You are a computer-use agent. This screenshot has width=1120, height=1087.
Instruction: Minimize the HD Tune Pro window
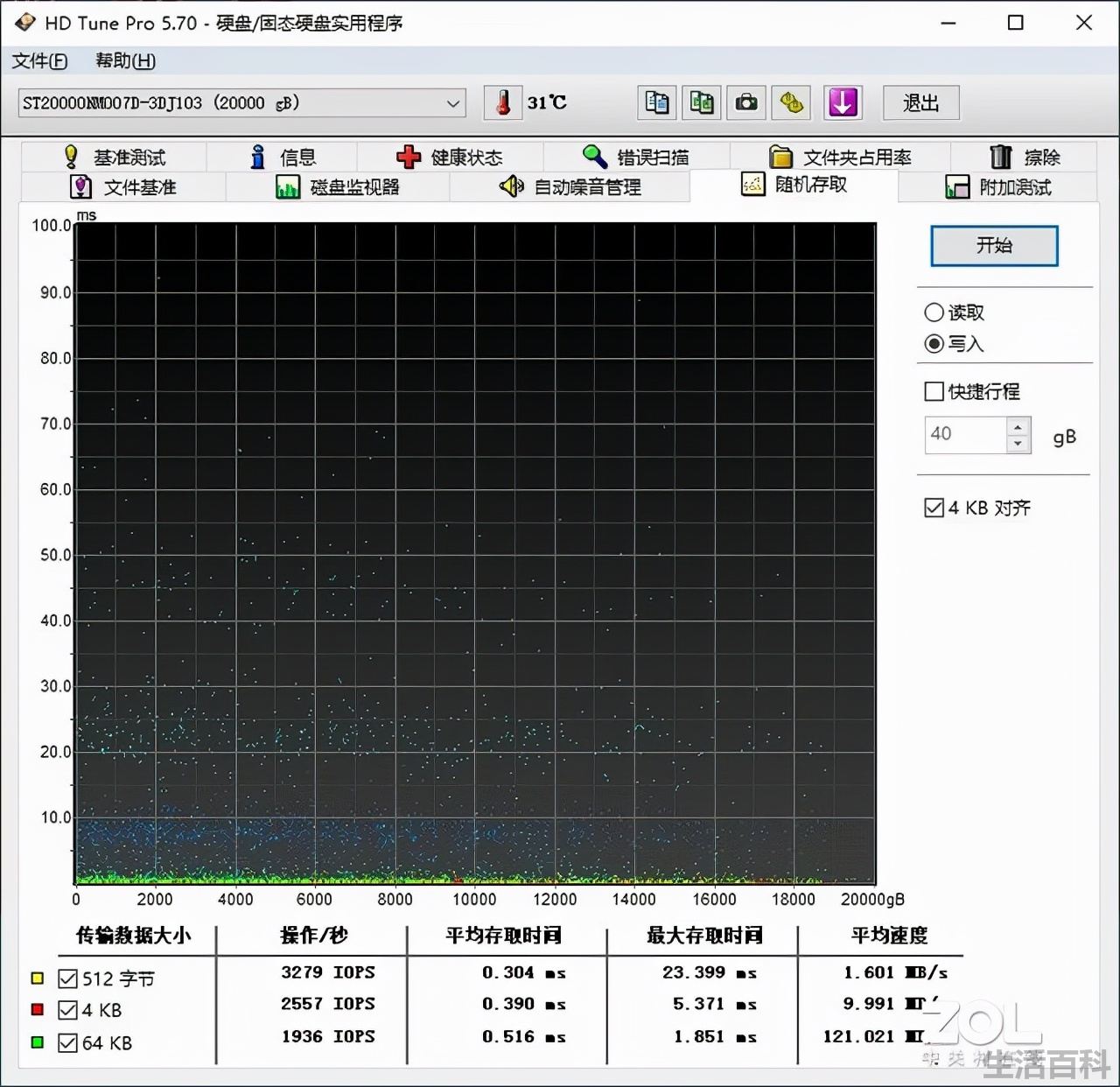948,23
